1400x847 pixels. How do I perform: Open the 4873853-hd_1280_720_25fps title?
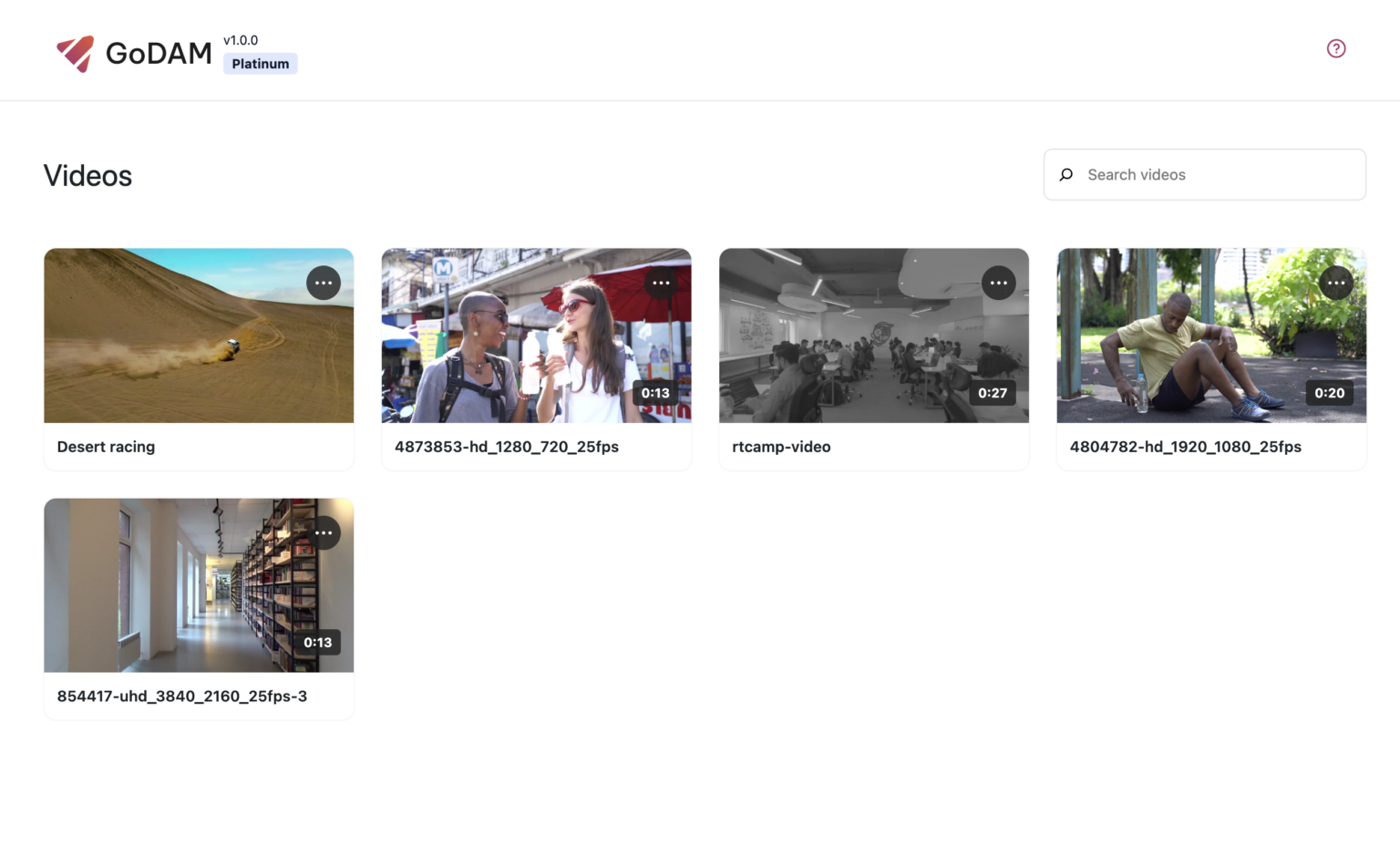coord(507,447)
